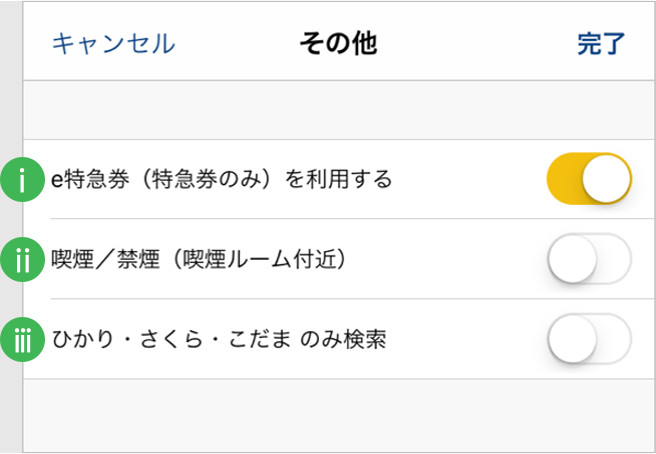Tap キャンセル to cancel
Image resolution: width=656 pixels, height=454 pixels.
113,44
